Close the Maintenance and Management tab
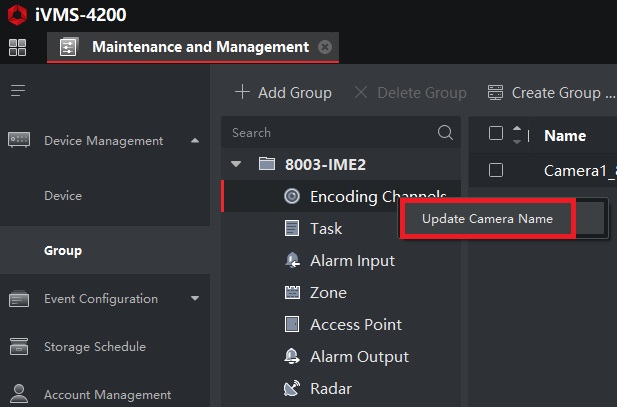The height and width of the screenshot is (407, 617). [325, 47]
